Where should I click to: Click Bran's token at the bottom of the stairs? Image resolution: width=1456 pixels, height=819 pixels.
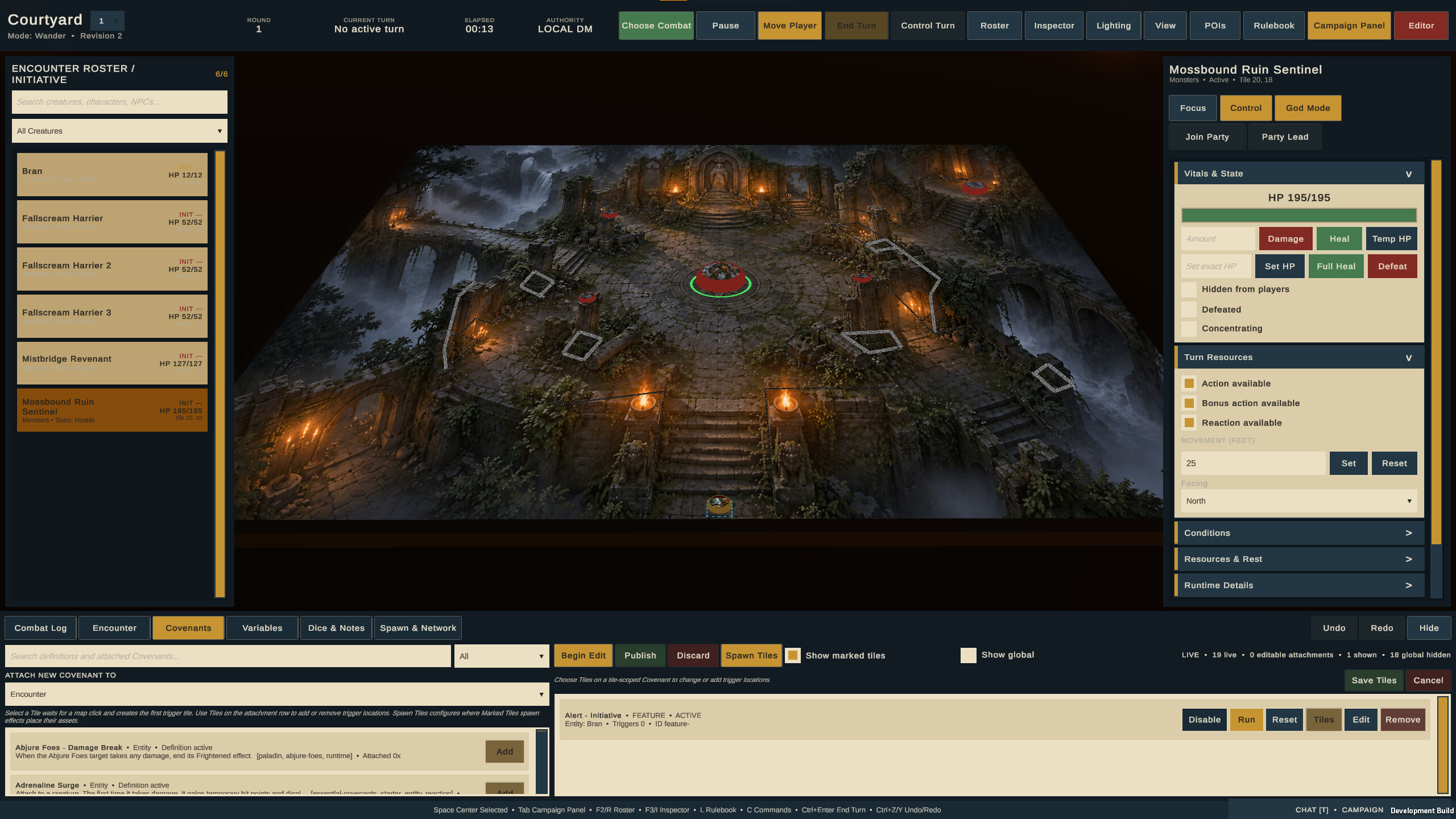tap(719, 505)
